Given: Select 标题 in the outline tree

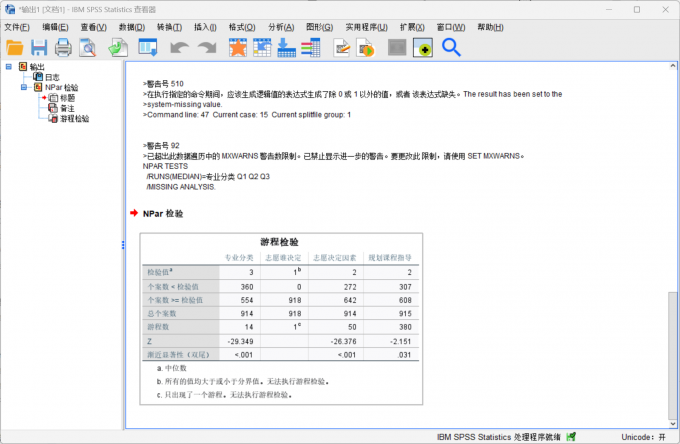Looking at the screenshot, I should click(67, 98).
